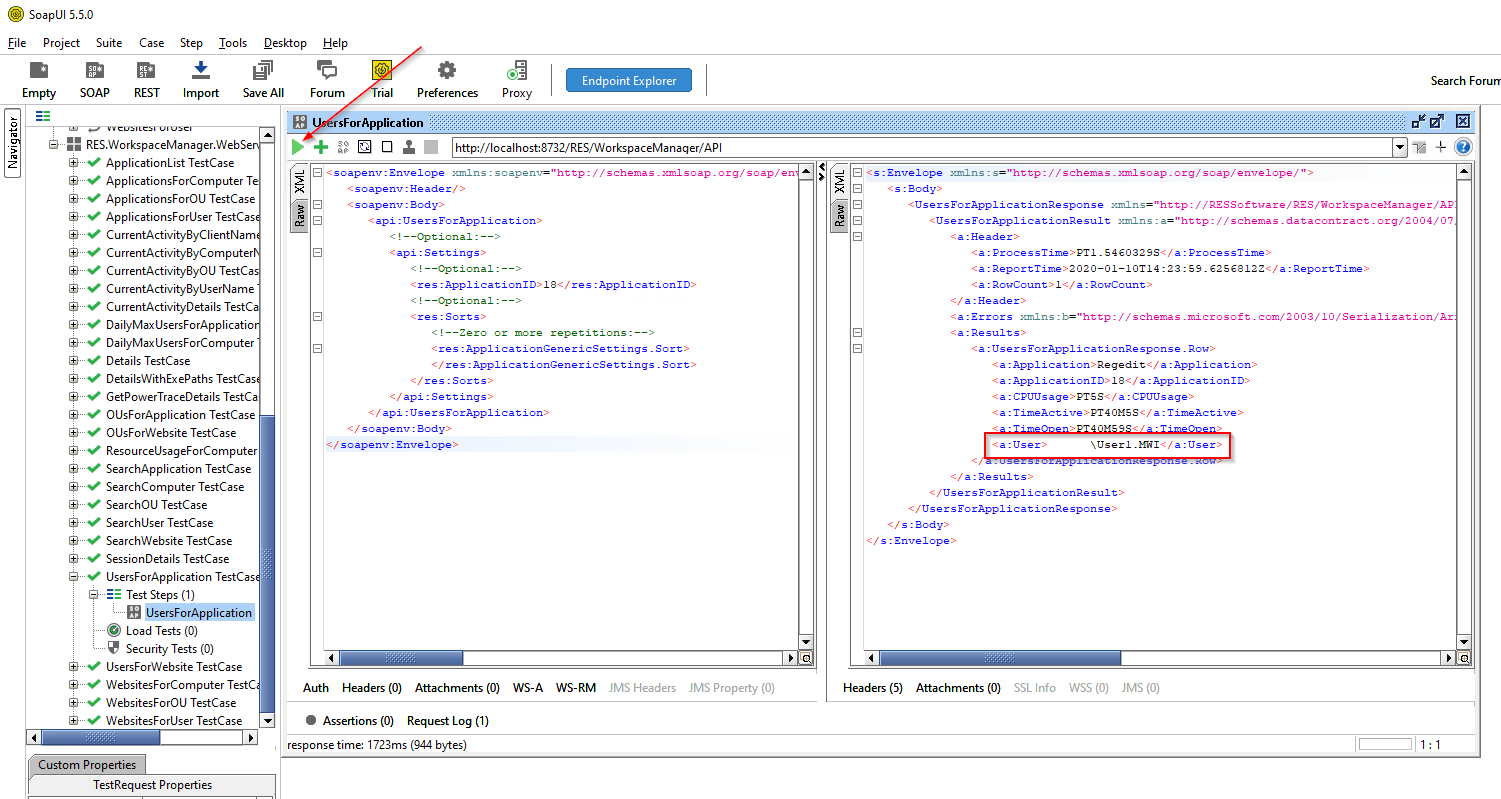Open the REST project creation tool

coord(146,78)
